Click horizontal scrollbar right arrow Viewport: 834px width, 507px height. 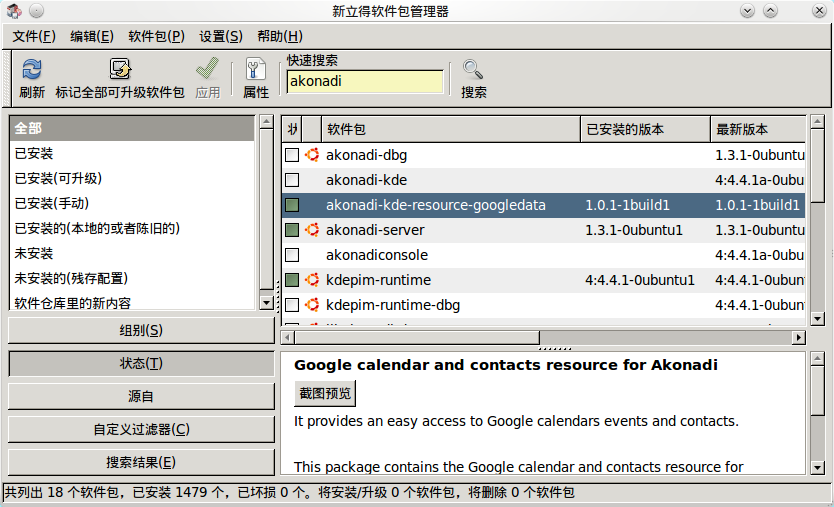point(798,337)
